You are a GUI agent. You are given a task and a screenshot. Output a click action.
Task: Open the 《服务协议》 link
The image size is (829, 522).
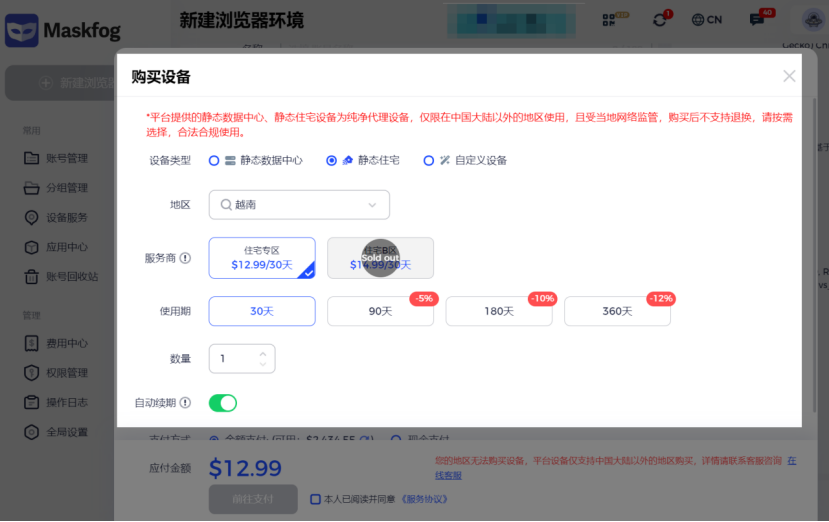[424, 499]
